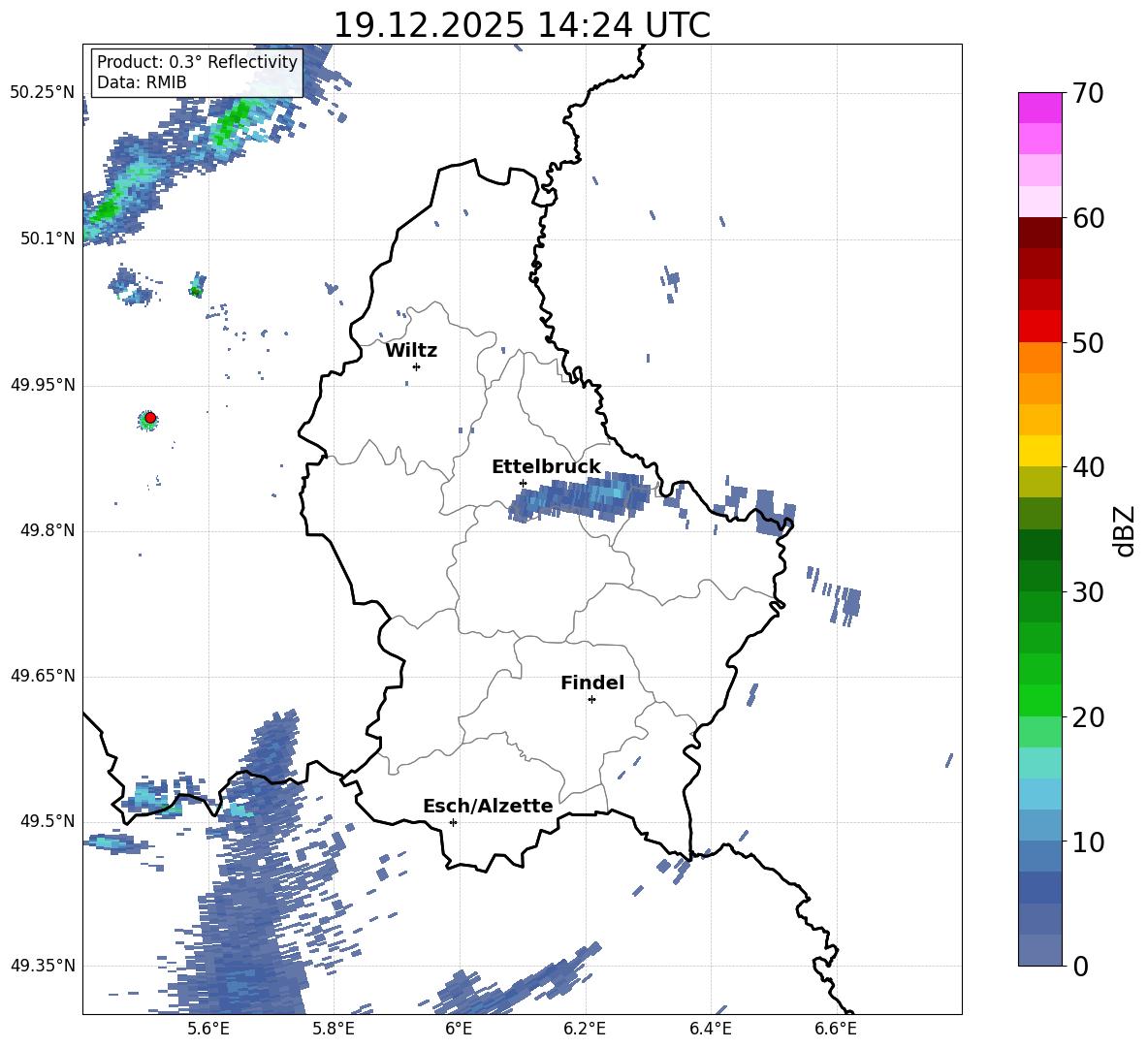Click the Ettelbruck city label
Viewport: 1148px width, 1048px height.
pyautogui.click(x=546, y=467)
